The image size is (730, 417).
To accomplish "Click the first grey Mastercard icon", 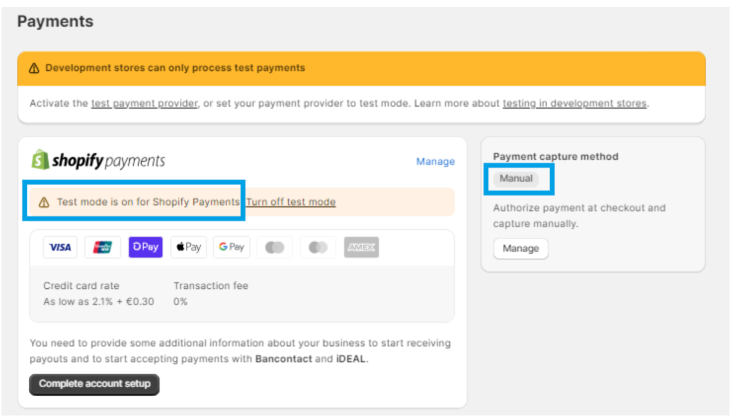I will coord(275,247).
